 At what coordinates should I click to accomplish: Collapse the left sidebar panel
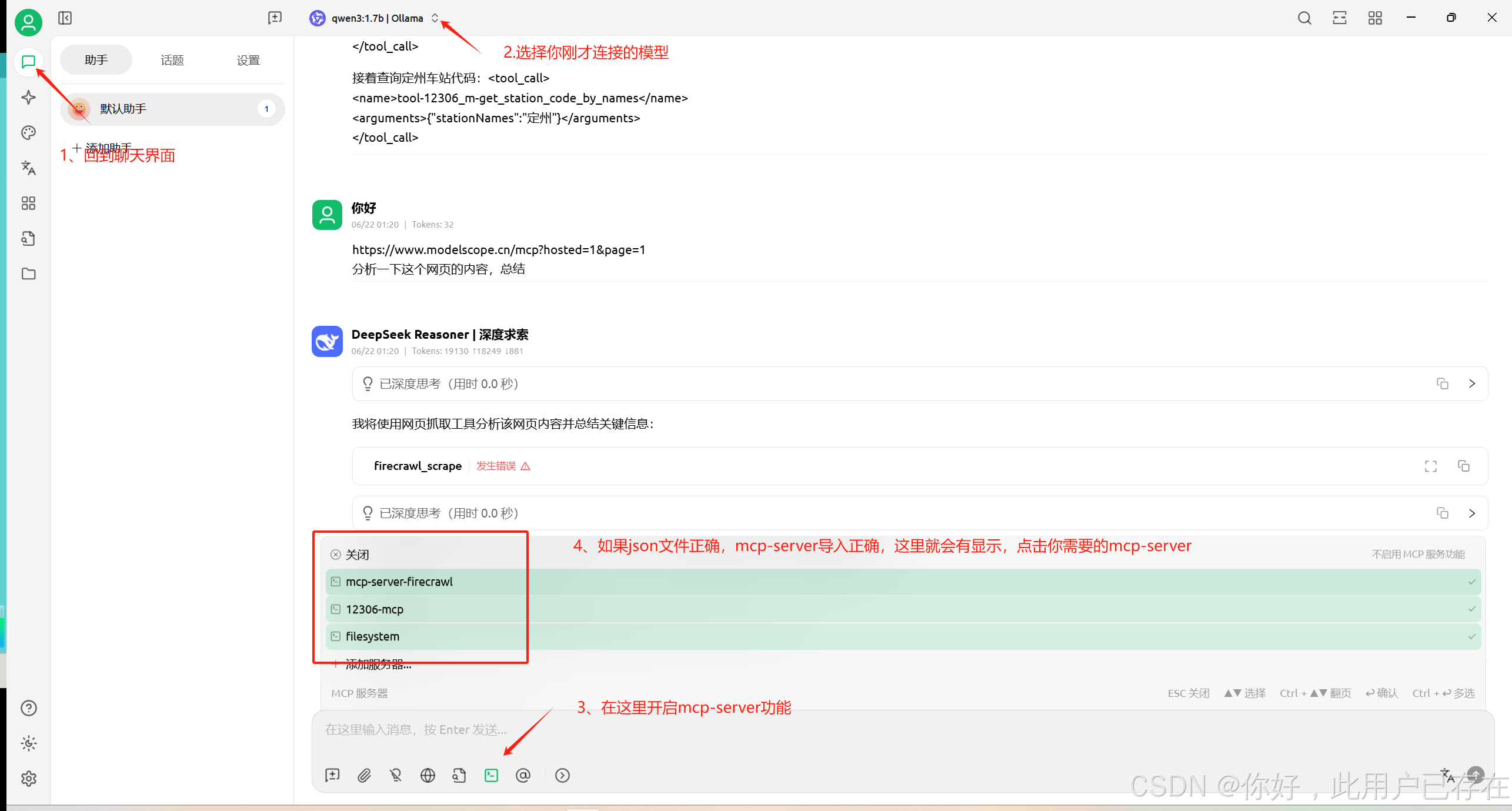(x=65, y=18)
